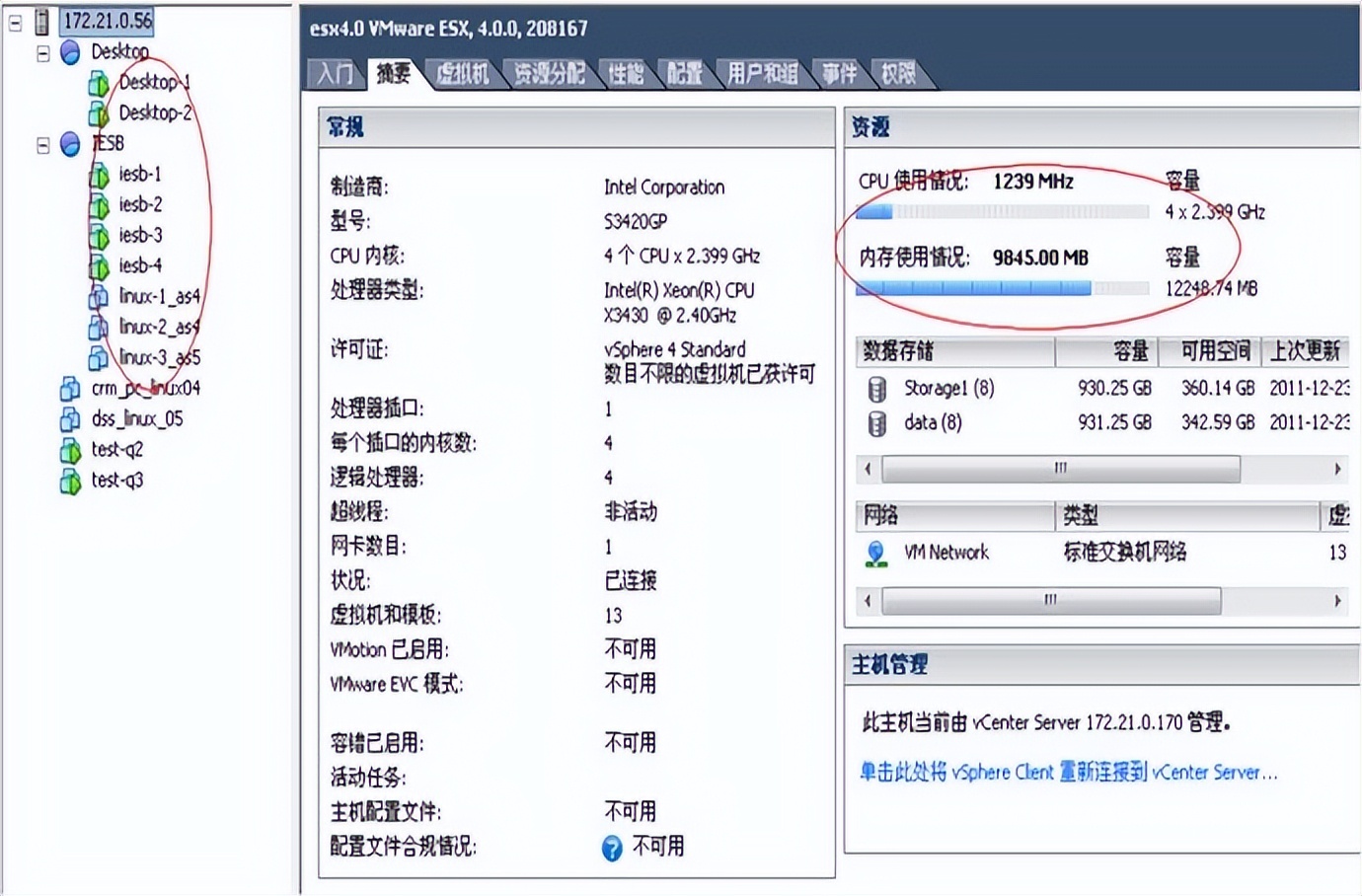1362x896 pixels.
Task: Click the iesb-3 VM icon
Action: point(99,237)
